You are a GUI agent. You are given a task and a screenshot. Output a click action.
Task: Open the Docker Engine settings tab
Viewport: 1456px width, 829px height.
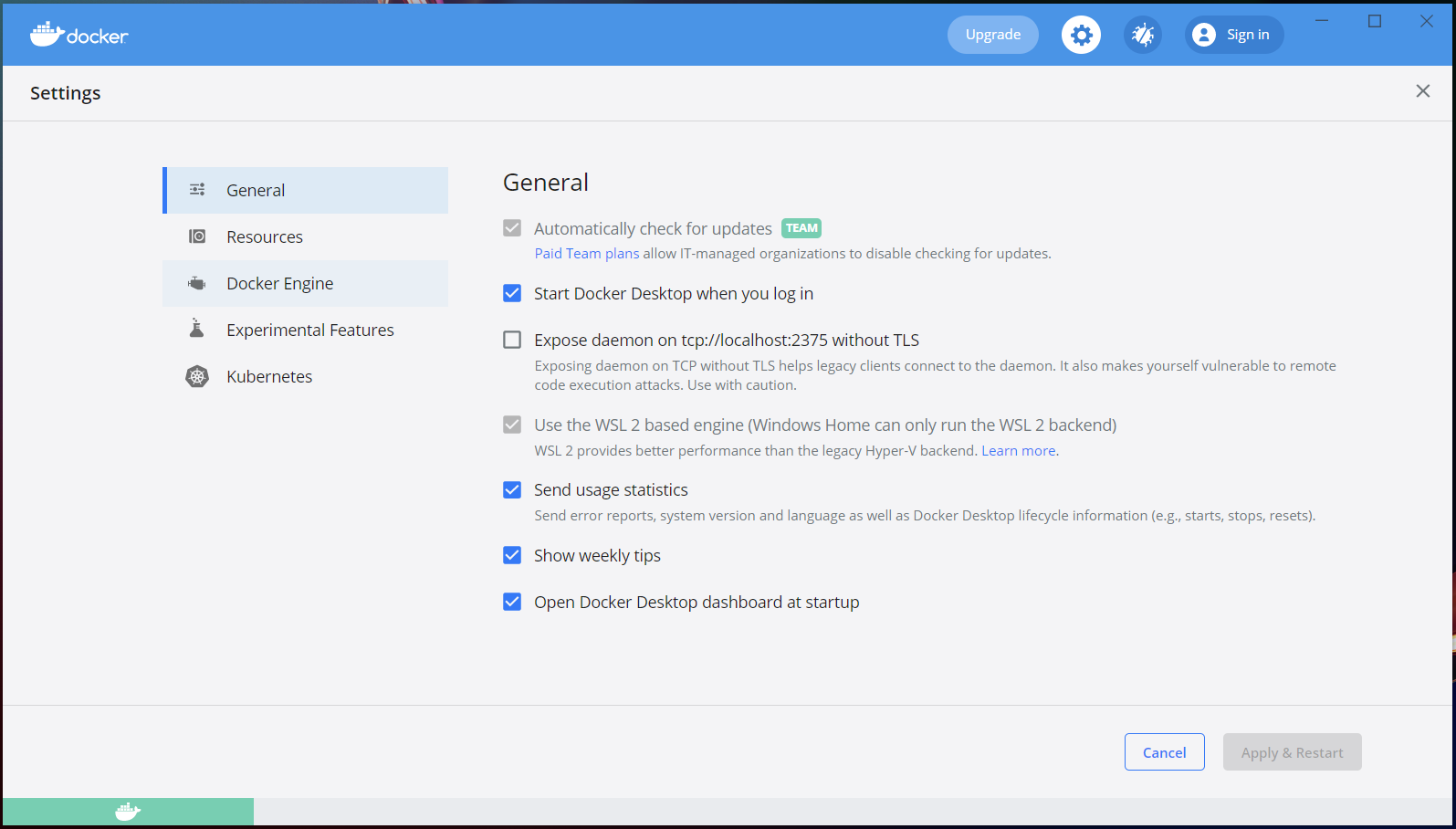[306, 283]
